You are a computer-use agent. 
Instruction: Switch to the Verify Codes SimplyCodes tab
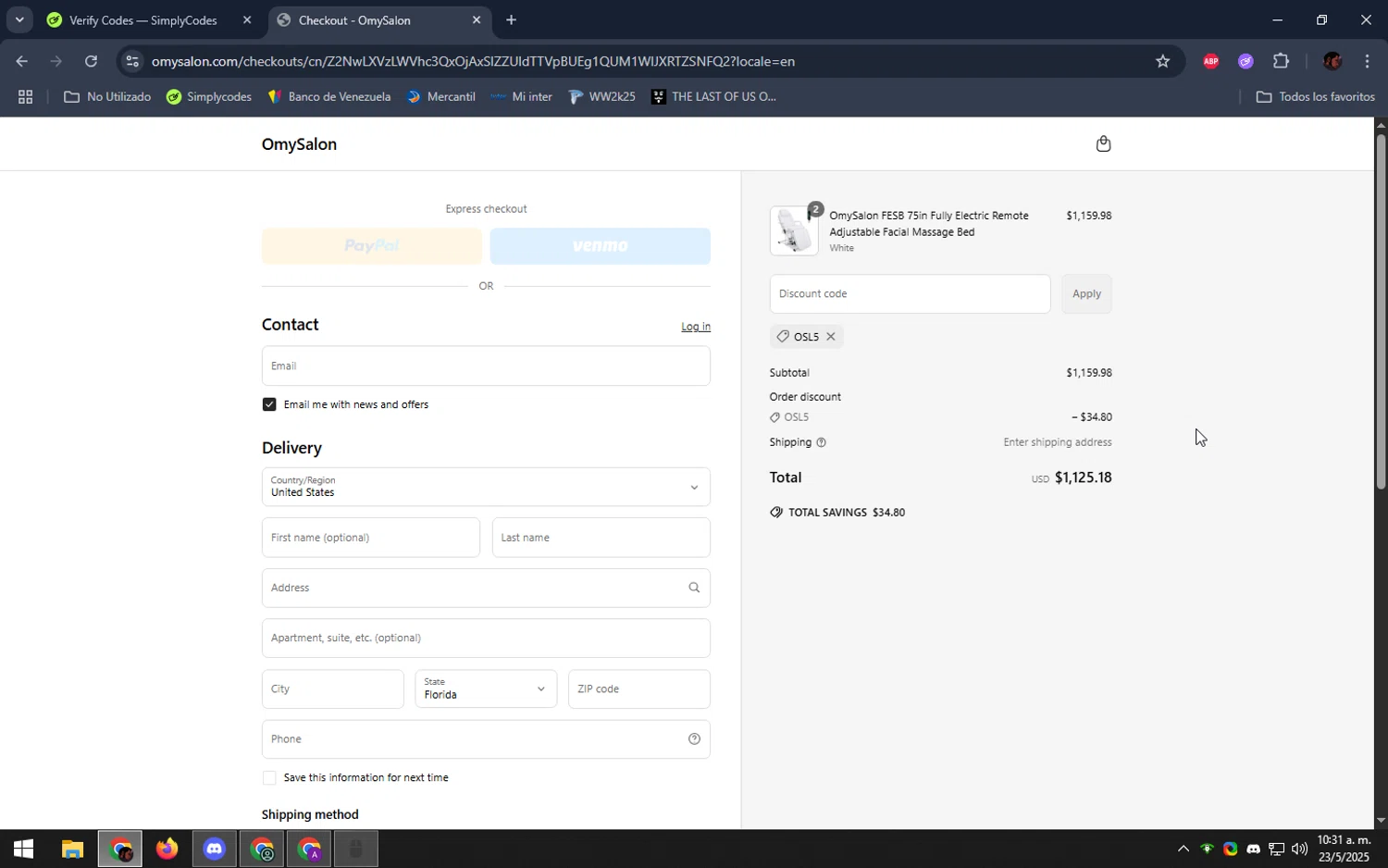click(145, 20)
